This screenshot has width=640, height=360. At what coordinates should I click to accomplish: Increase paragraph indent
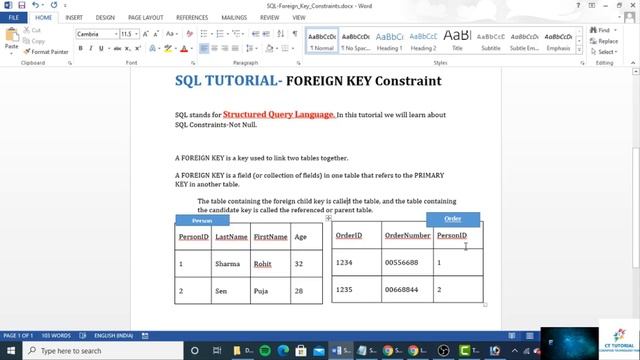[266, 34]
